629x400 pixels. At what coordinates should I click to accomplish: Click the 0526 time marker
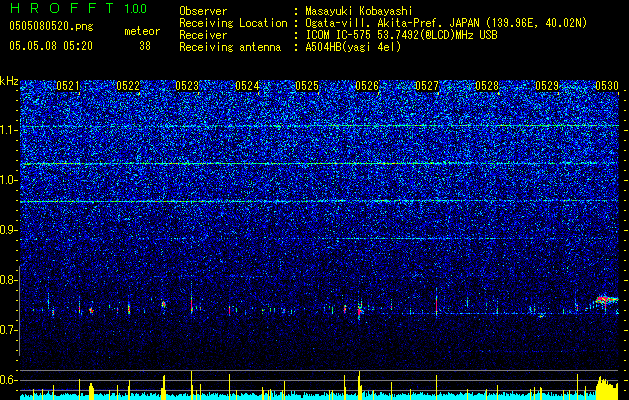[367, 86]
